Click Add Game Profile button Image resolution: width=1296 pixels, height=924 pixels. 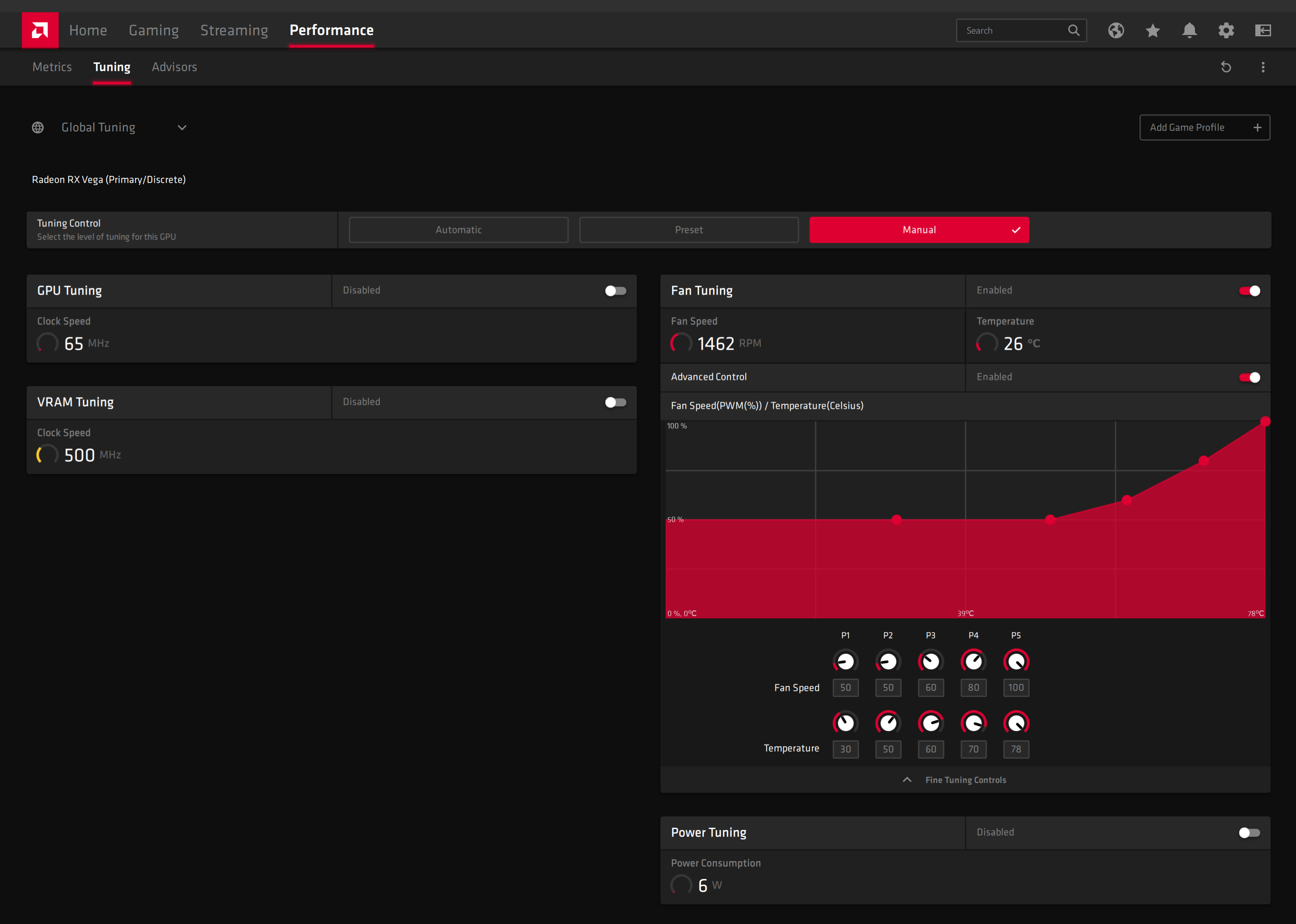coord(1204,127)
